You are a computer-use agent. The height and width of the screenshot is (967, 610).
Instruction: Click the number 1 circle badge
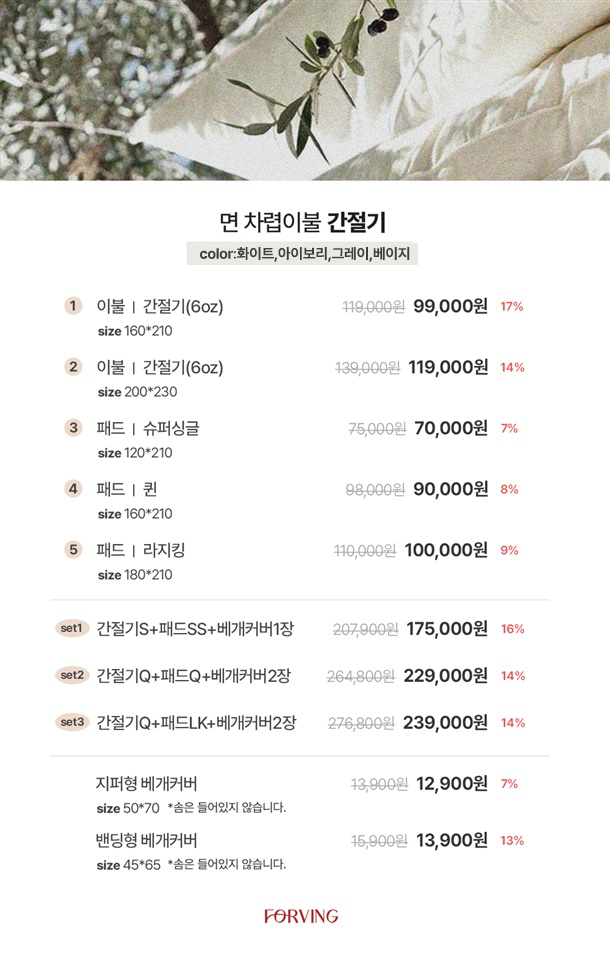coord(73,306)
